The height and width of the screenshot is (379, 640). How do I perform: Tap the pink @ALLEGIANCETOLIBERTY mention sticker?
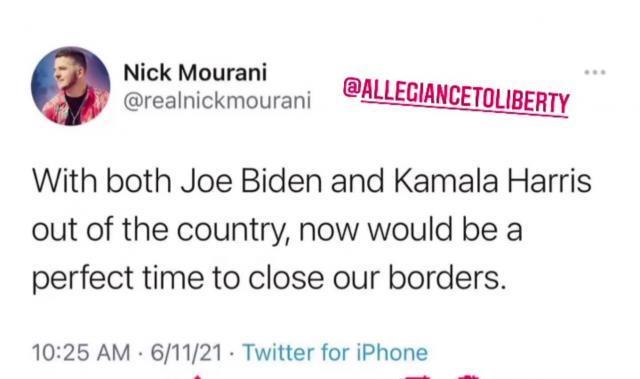[x=456, y=96]
